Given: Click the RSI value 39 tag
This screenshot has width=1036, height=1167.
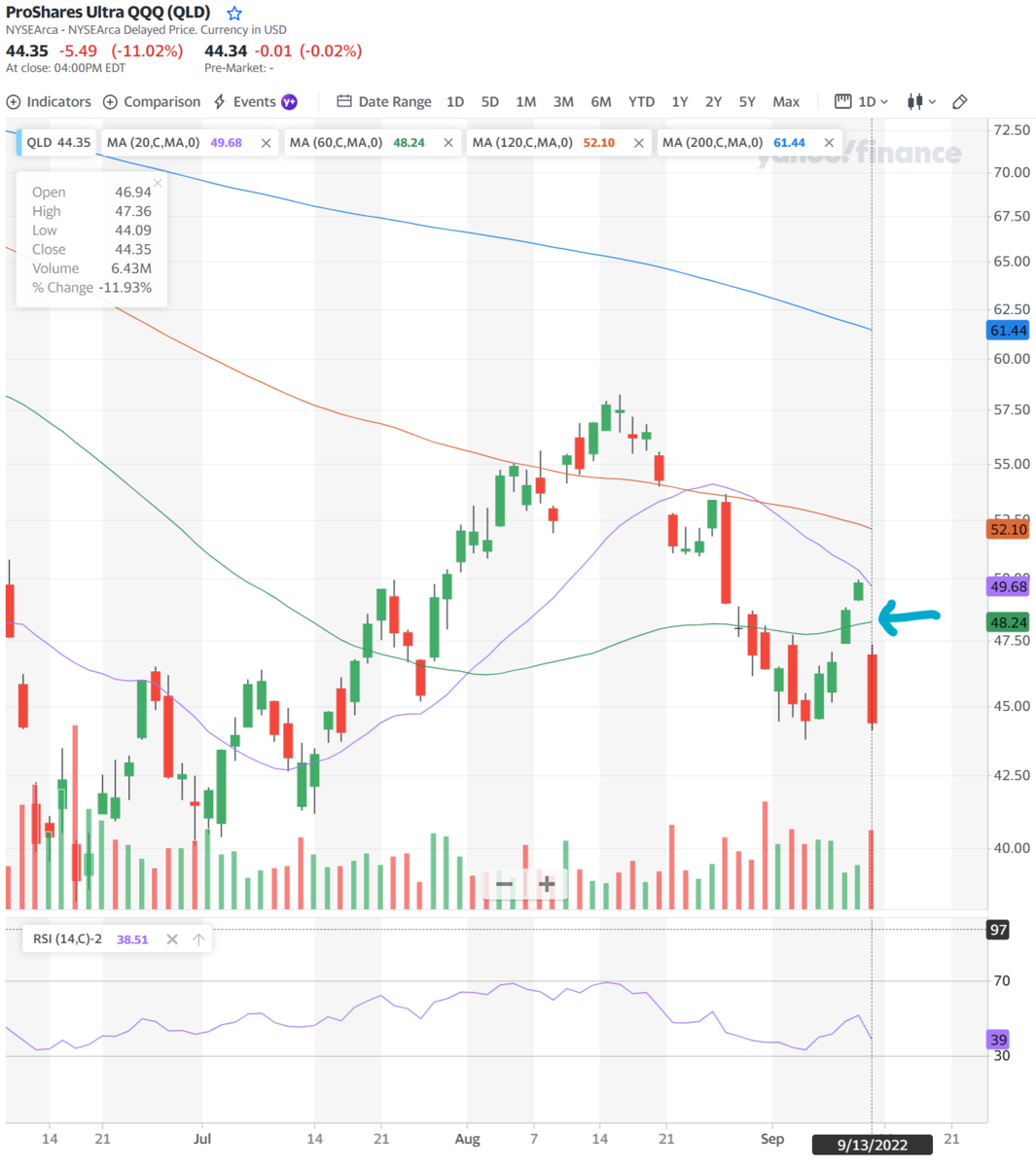Looking at the screenshot, I should [998, 1040].
